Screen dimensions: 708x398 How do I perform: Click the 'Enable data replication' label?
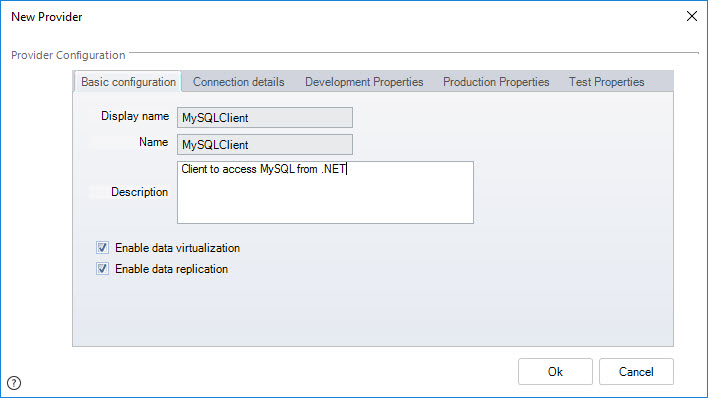172,269
